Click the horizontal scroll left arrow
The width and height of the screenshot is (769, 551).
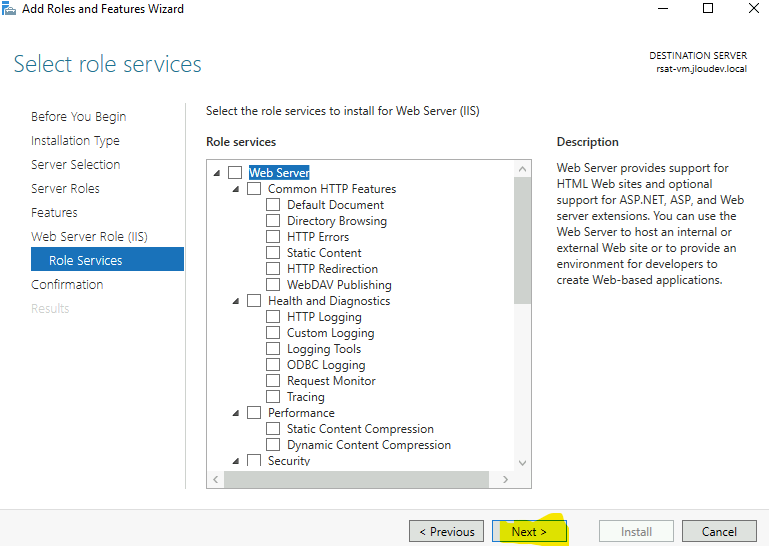(x=216, y=479)
